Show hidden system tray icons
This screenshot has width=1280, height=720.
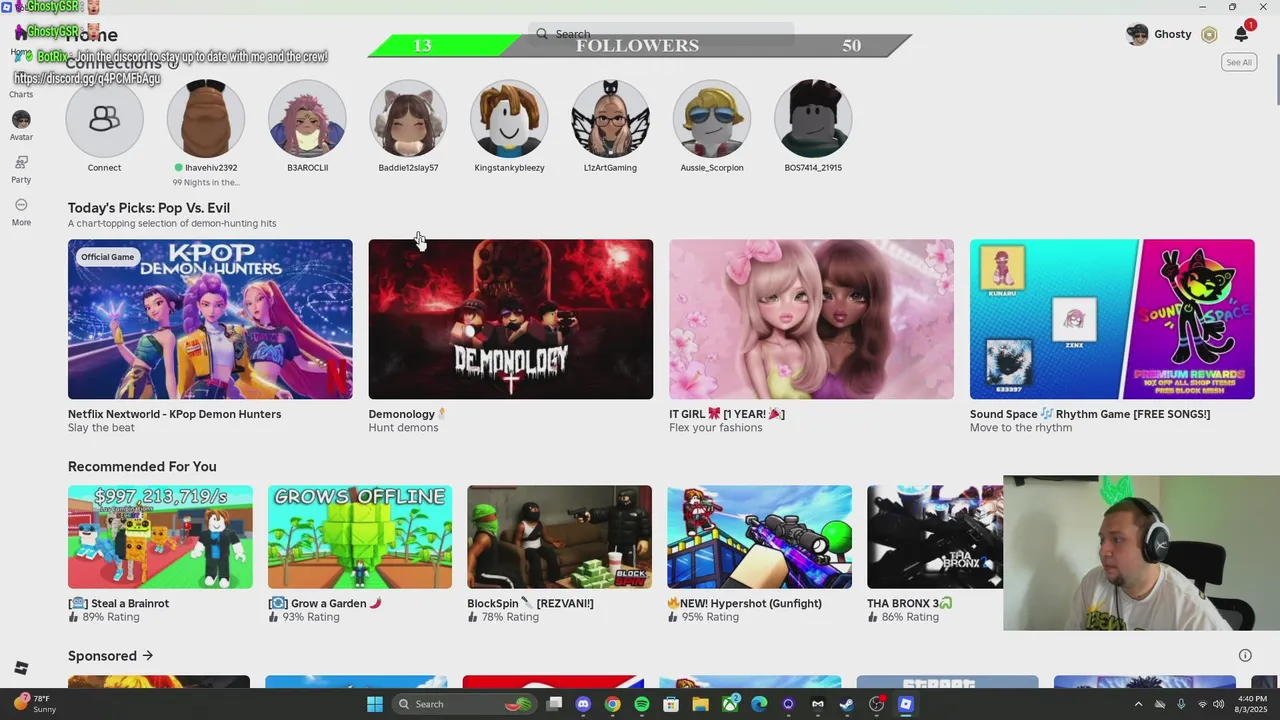pos(1138,704)
